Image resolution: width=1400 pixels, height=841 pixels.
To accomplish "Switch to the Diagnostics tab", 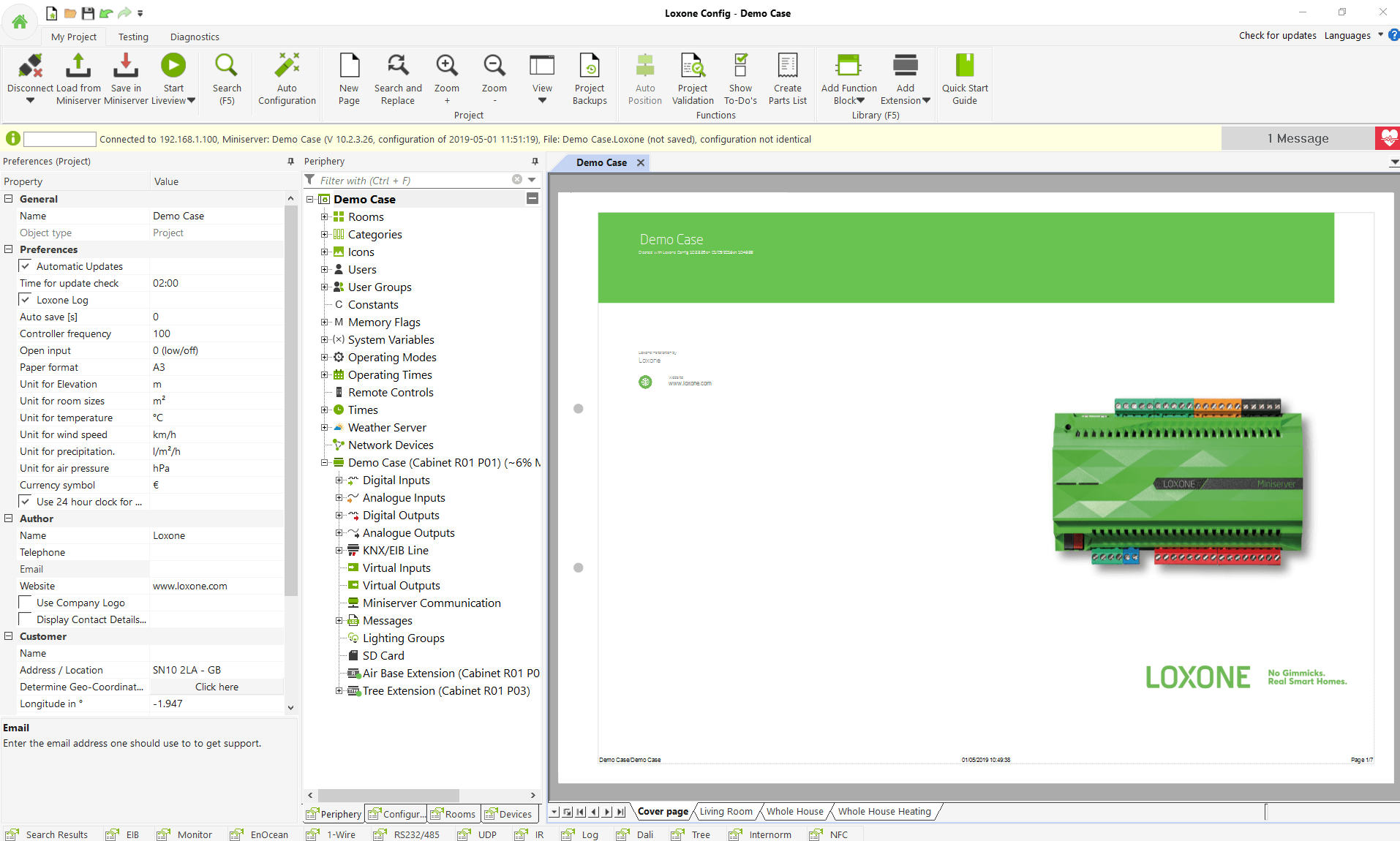I will [195, 37].
